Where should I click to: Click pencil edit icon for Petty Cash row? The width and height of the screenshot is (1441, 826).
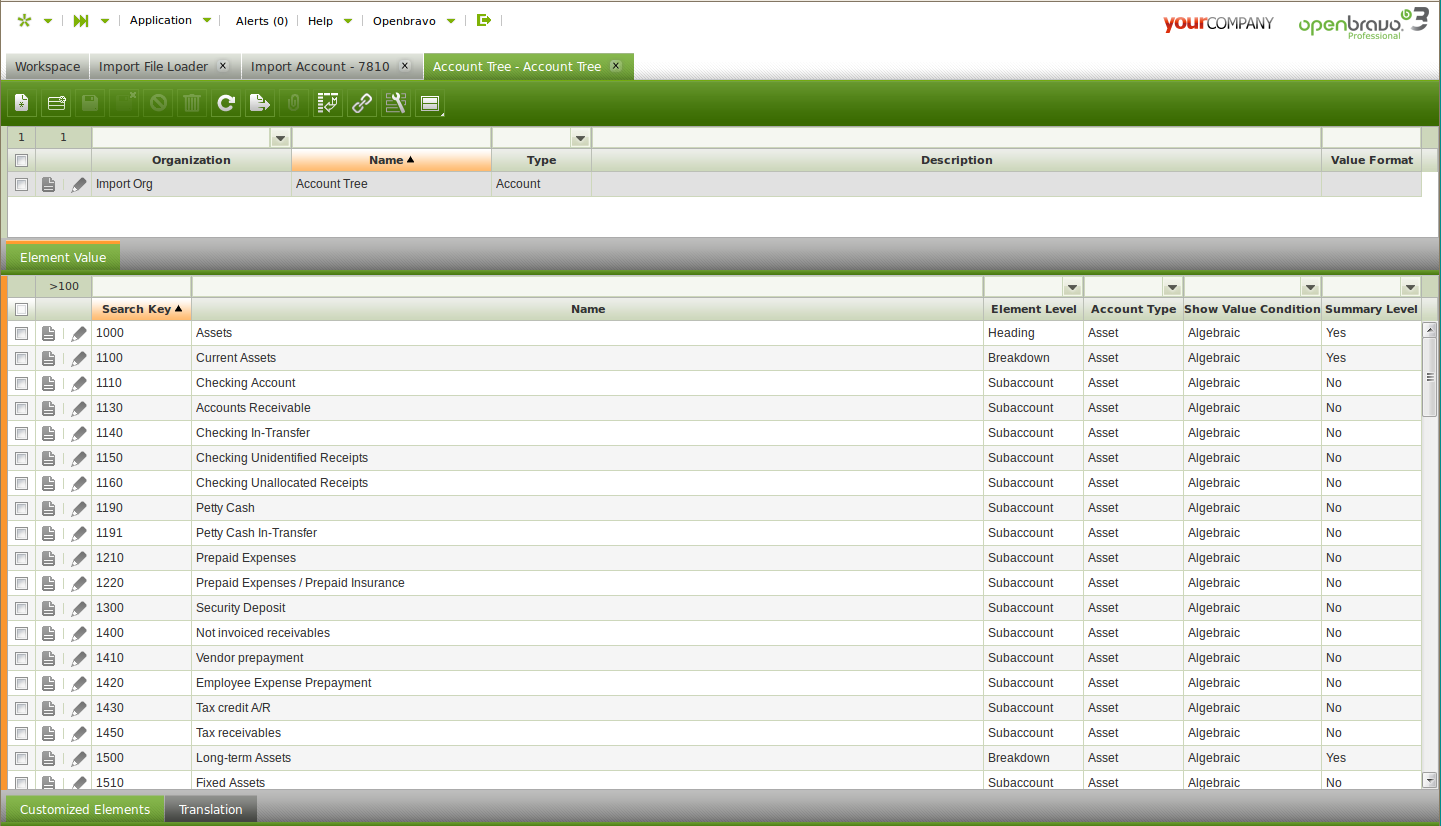click(79, 508)
